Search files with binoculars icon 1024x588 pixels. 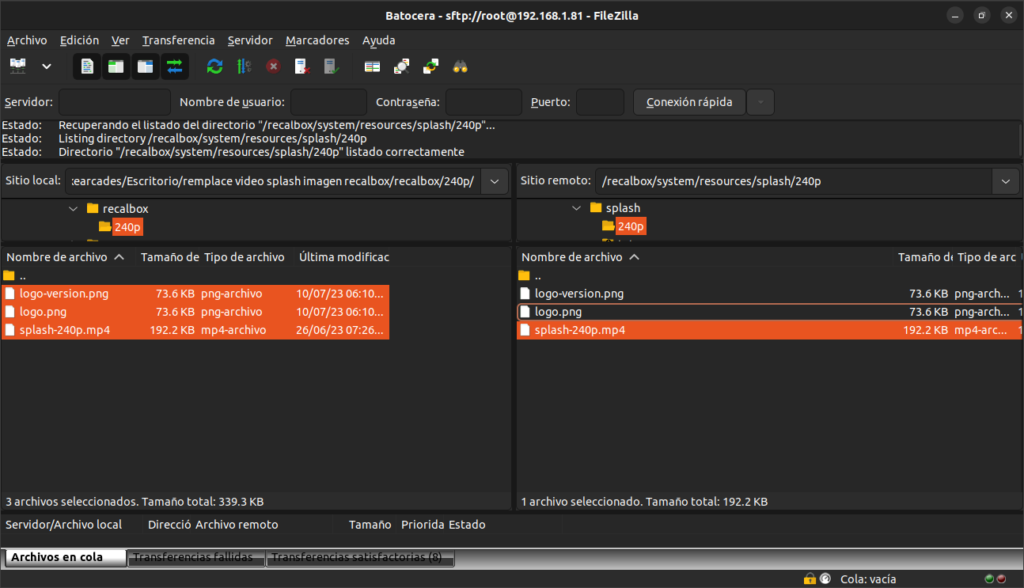pos(460,66)
